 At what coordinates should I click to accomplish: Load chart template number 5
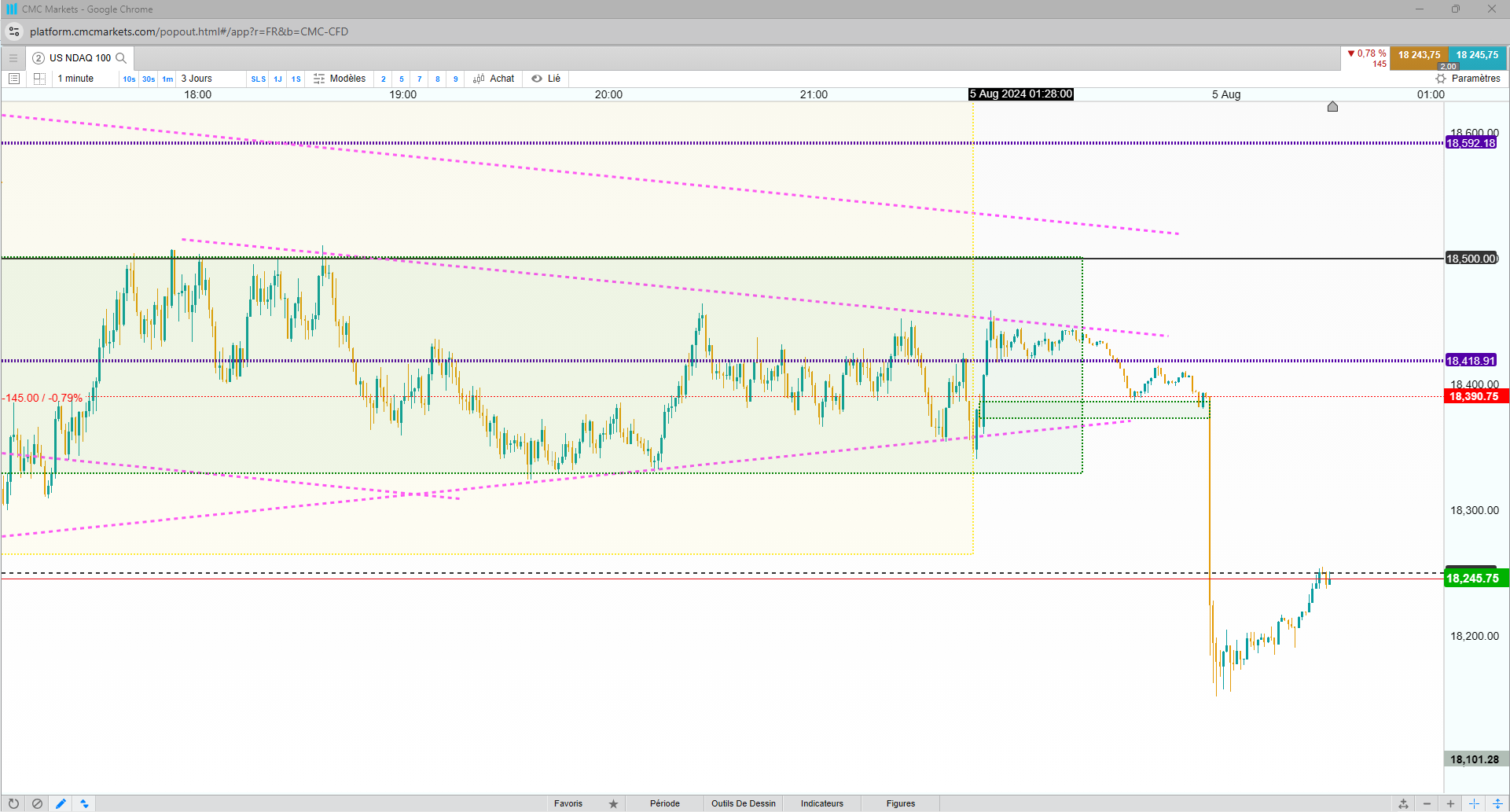point(402,79)
